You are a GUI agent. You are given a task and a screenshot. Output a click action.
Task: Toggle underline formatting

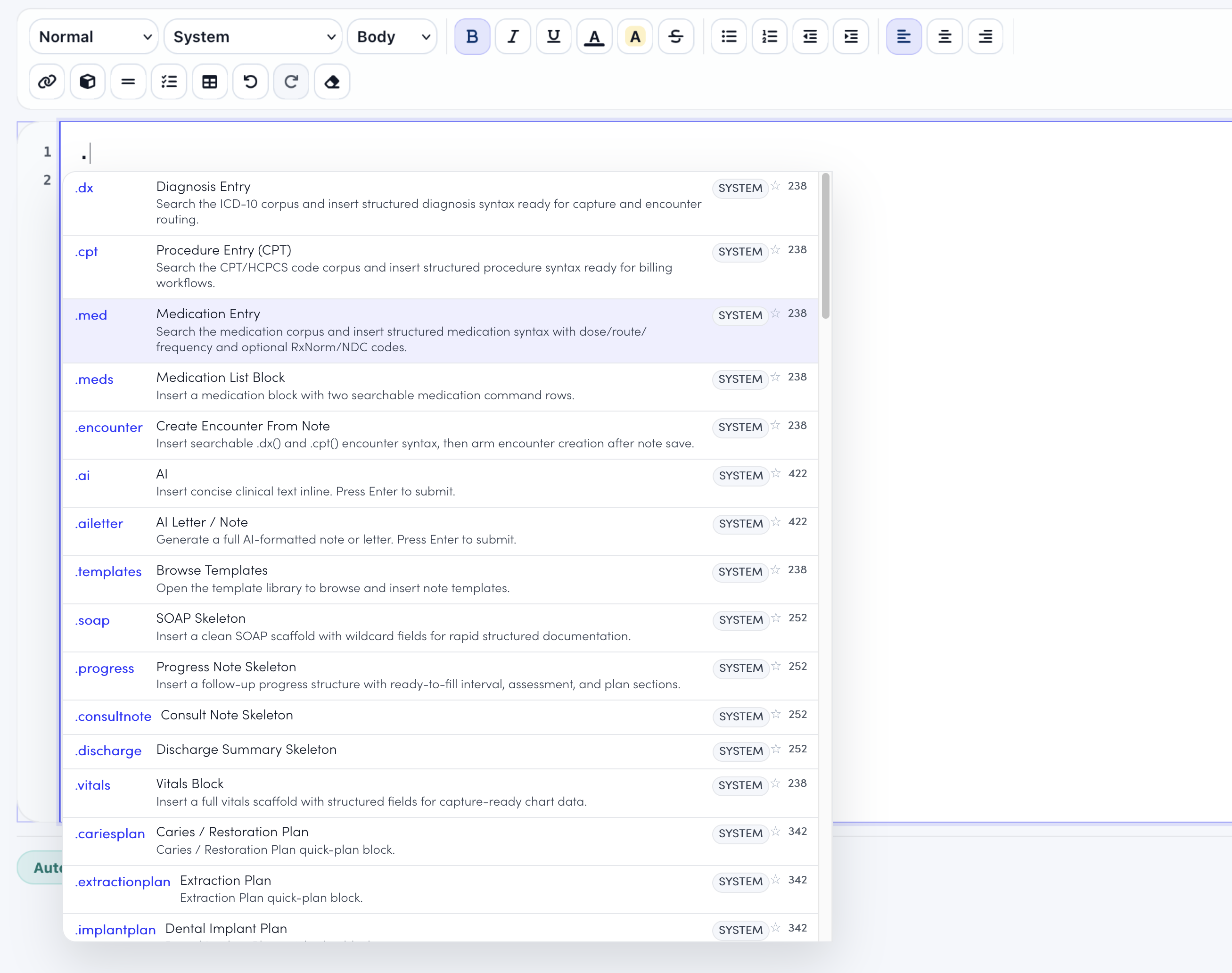[x=553, y=36]
